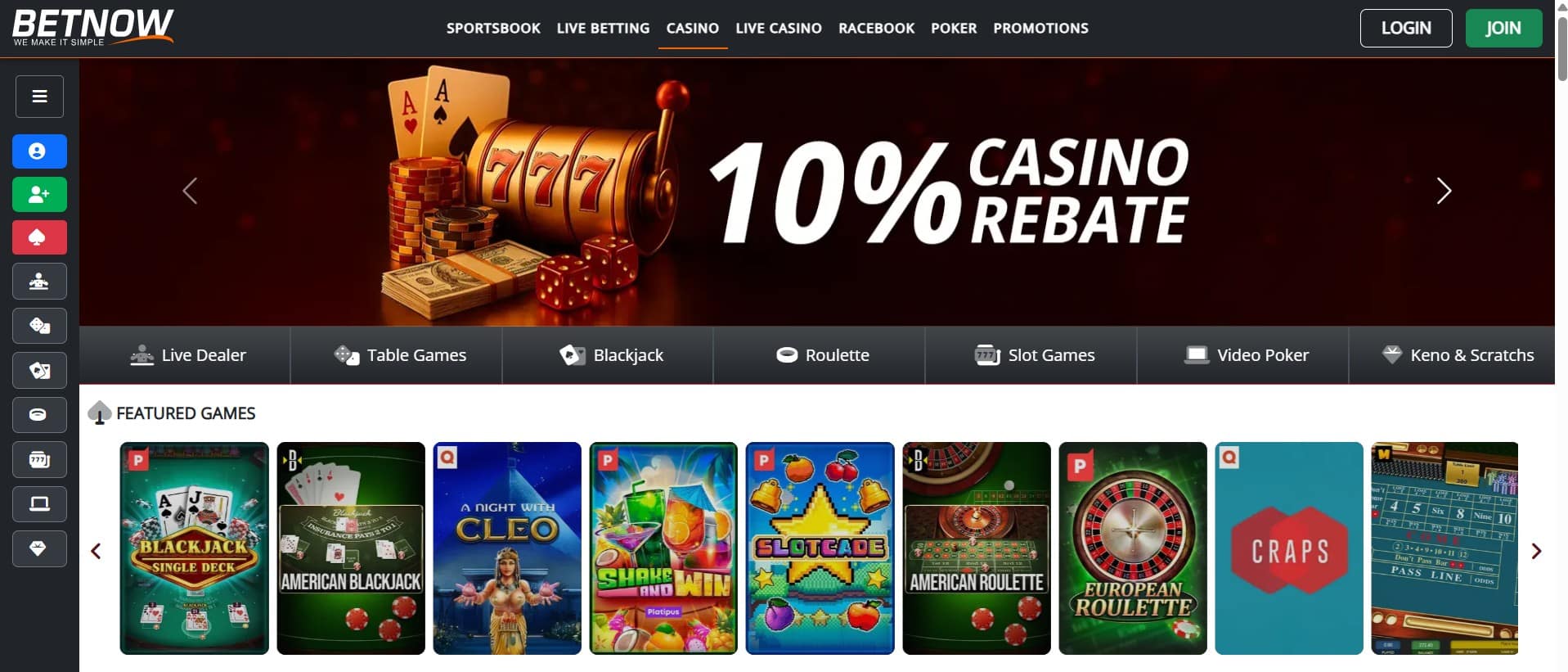1568x672 pixels.
Task: Click the green JOIN button
Action: click(1503, 28)
